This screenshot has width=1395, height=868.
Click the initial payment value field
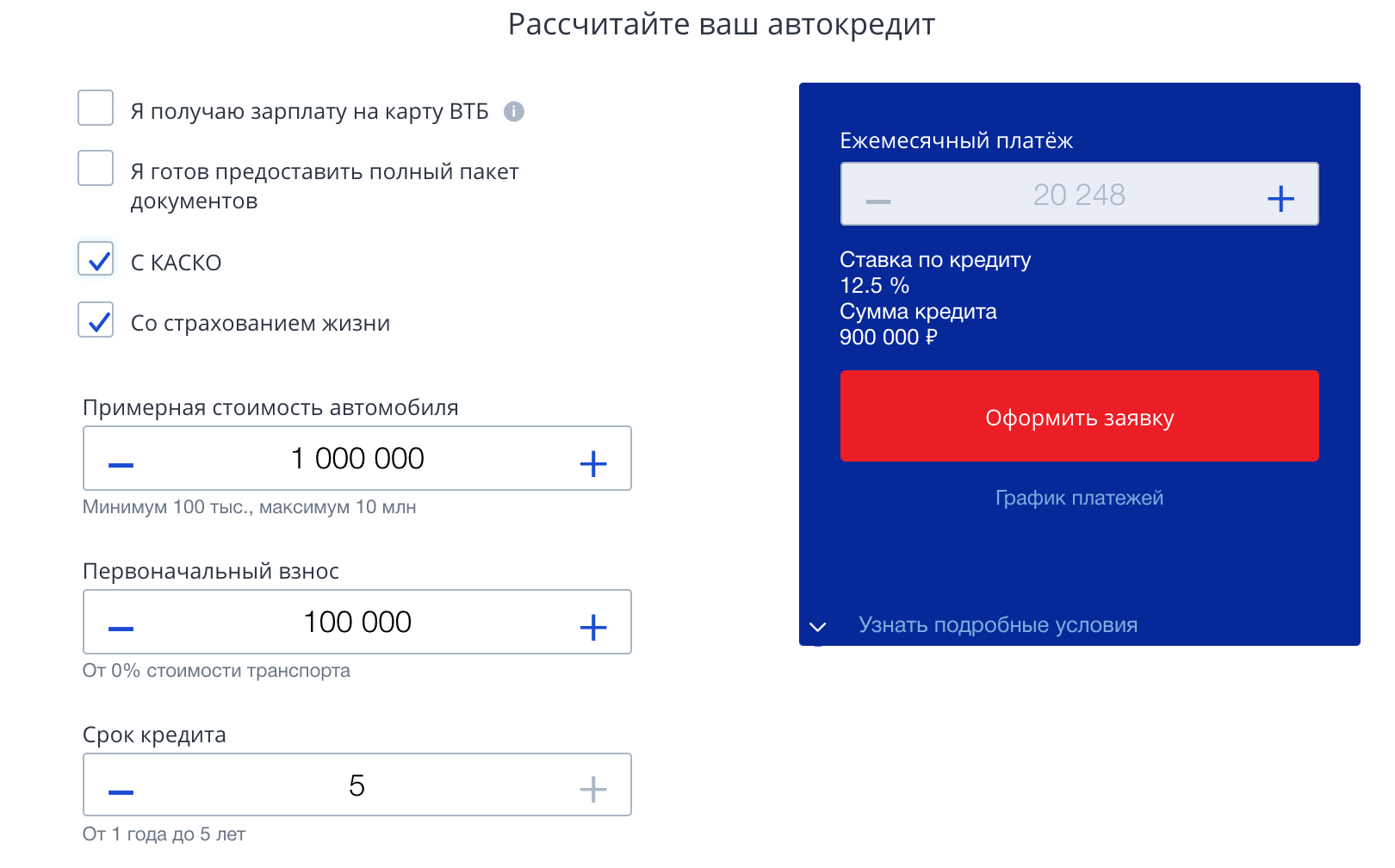357,622
